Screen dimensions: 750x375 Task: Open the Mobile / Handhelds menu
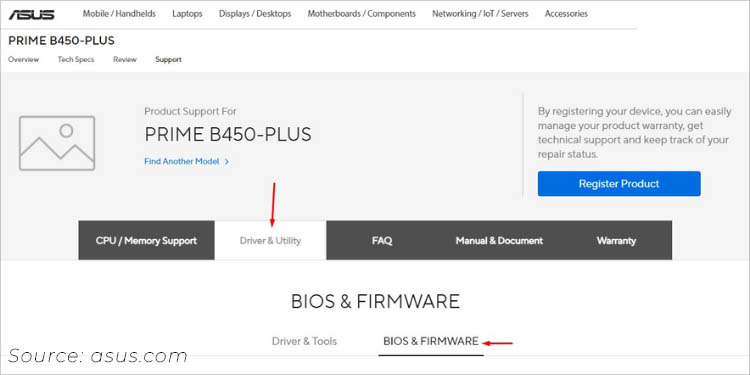coord(119,14)
